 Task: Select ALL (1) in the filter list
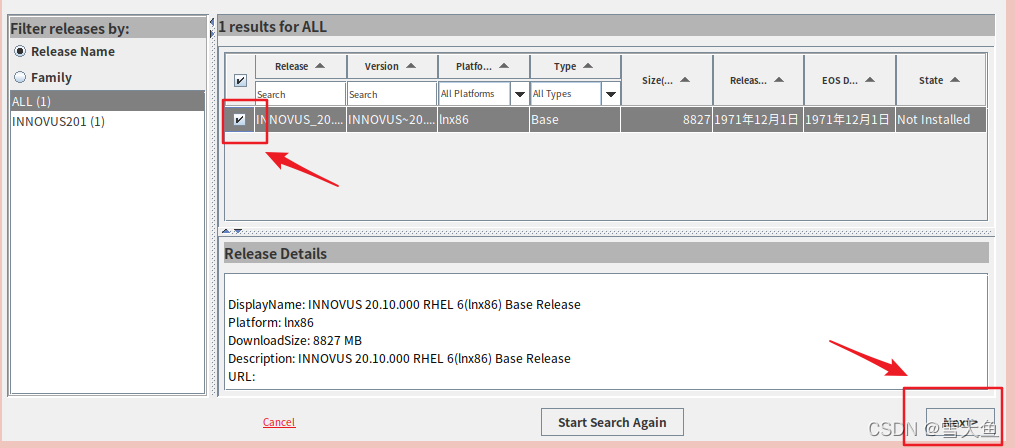point(107,102)
